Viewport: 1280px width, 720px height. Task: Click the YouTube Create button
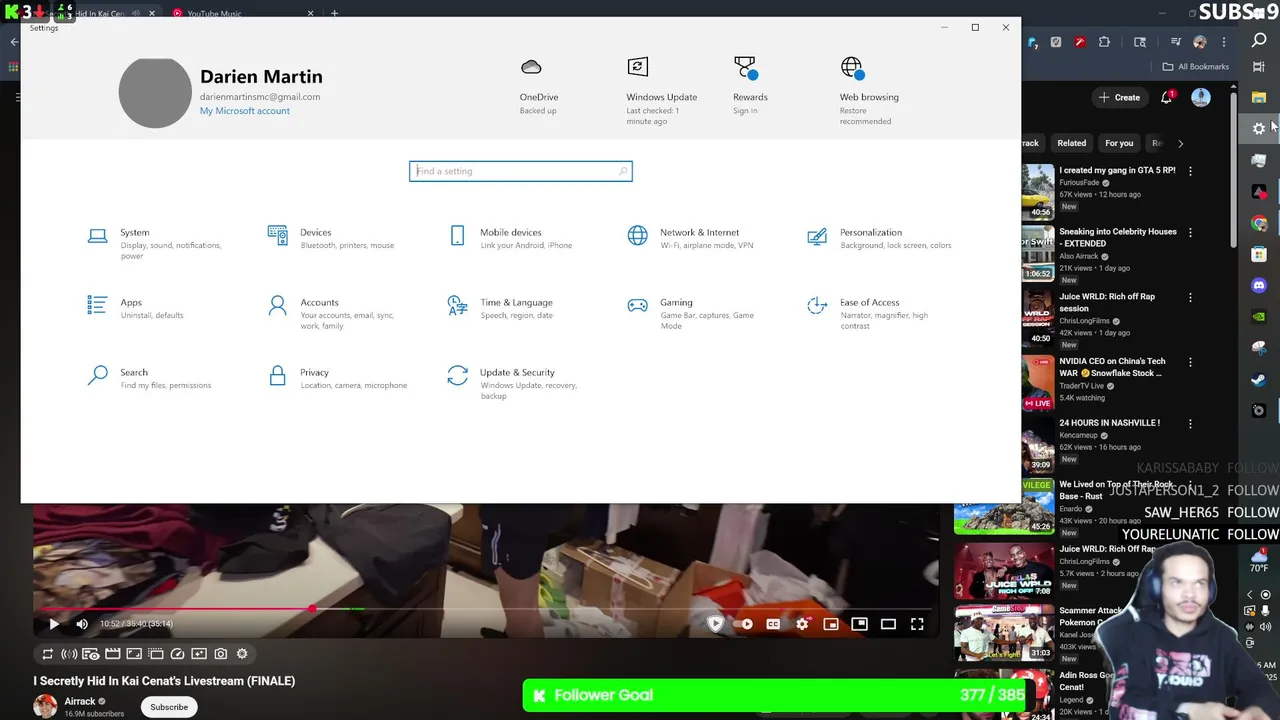tap(1119, 97)
